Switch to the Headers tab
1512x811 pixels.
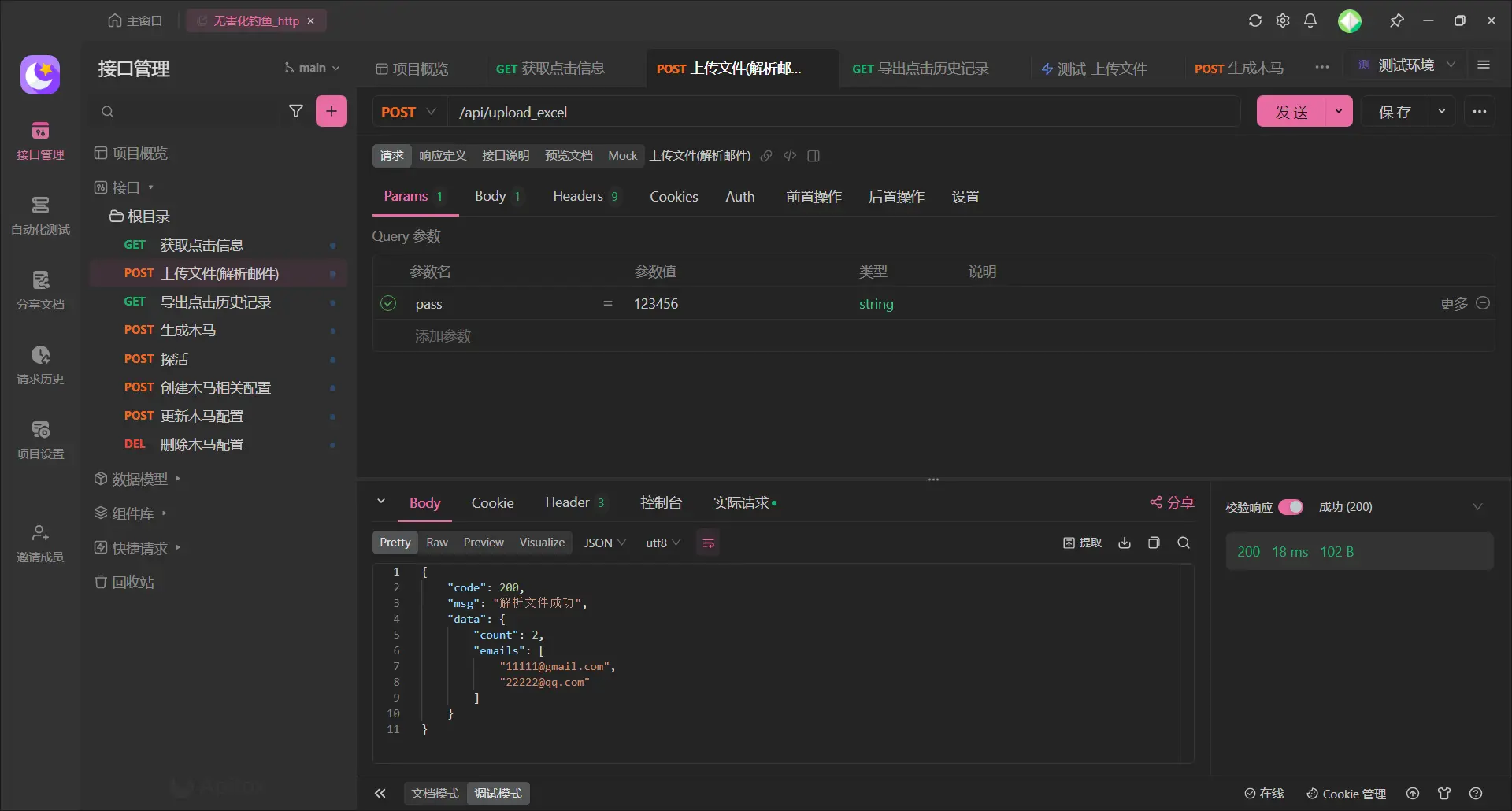coord(586,196)
